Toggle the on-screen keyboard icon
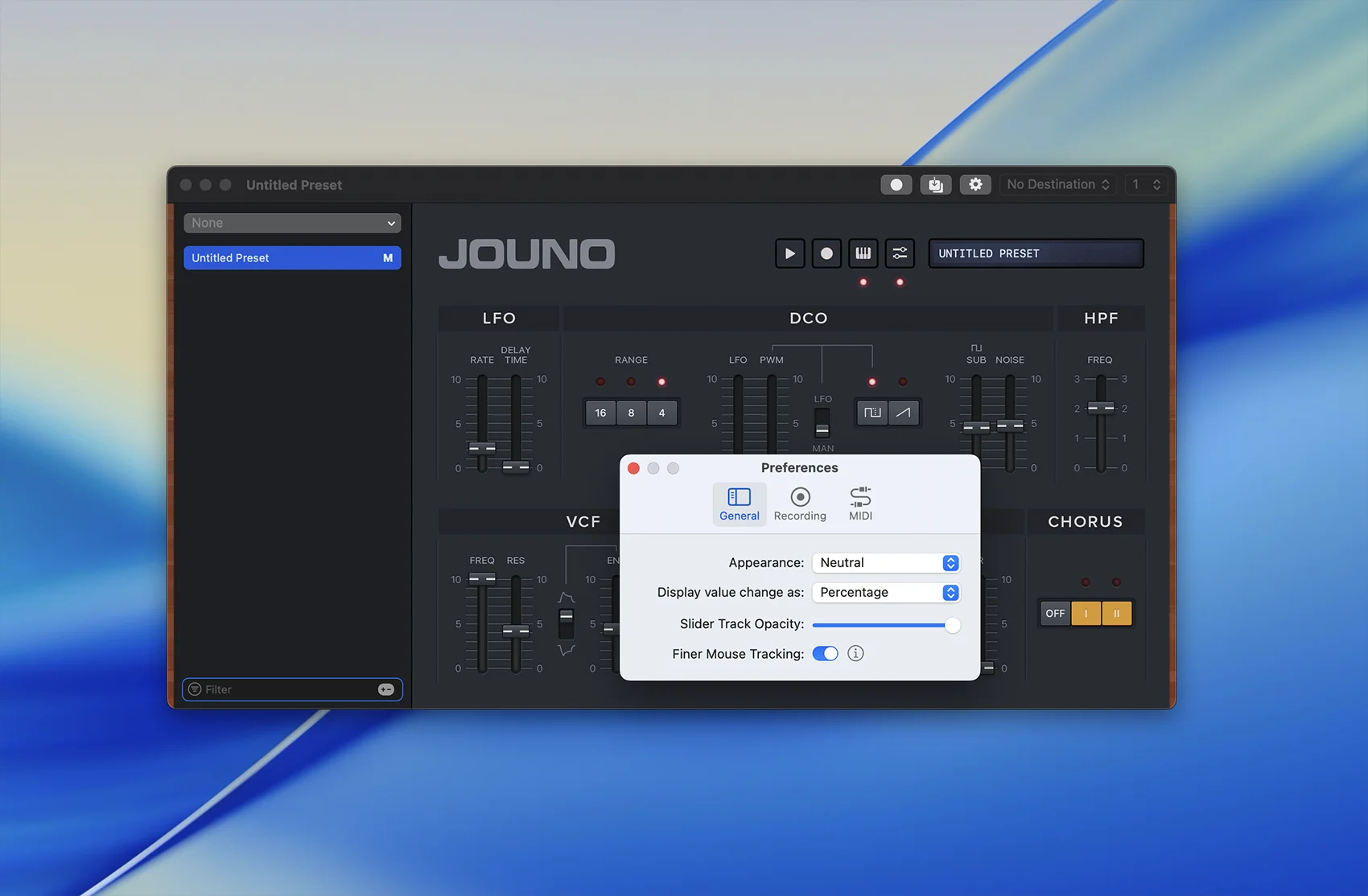The height and width of the screenshot is (896, 1368). tap(863, 253)
